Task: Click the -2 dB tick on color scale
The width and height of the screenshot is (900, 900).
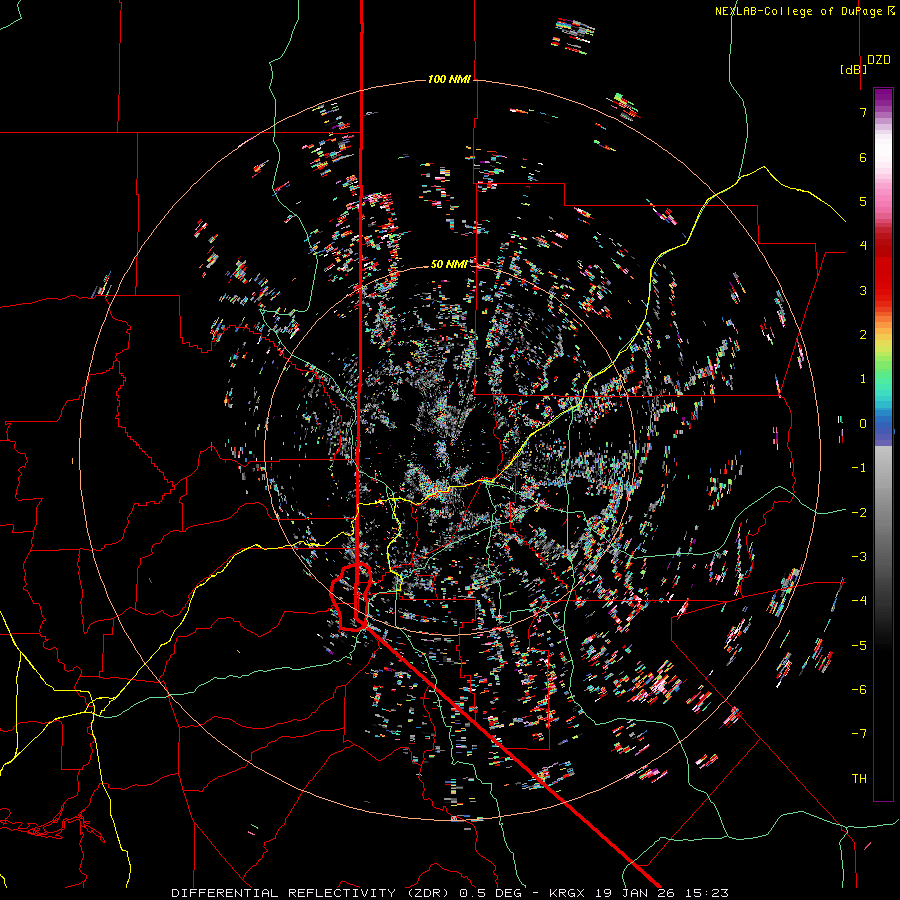Action: (x=859, y=512)
